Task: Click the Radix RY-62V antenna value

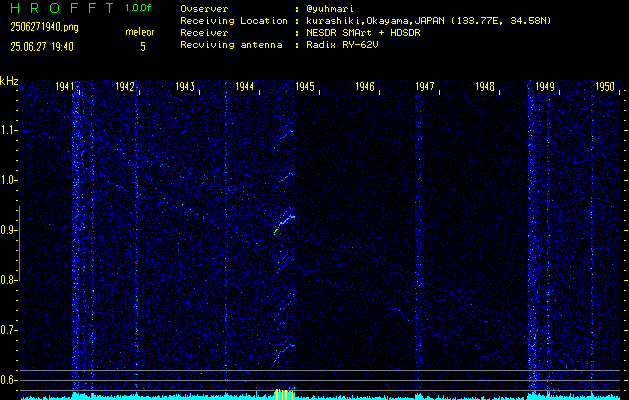Action: coord(342,45)
